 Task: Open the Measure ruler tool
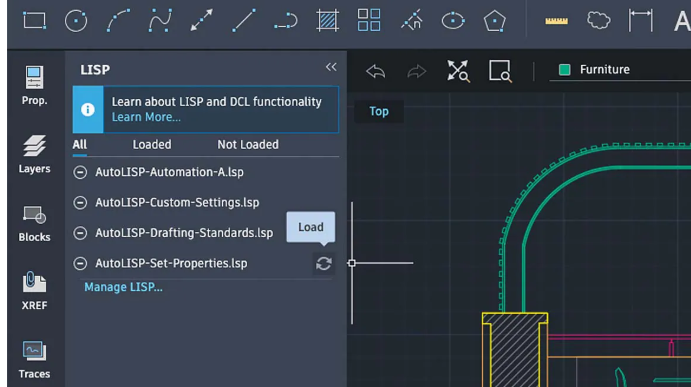[x=556, y=21]
